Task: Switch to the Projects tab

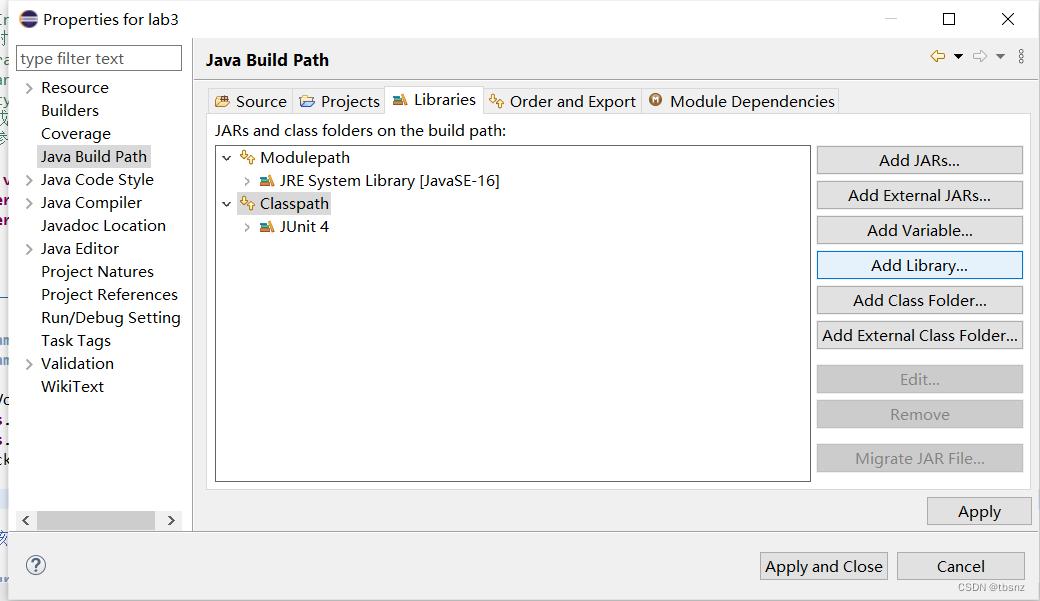Action: click(x=339, y=101)
